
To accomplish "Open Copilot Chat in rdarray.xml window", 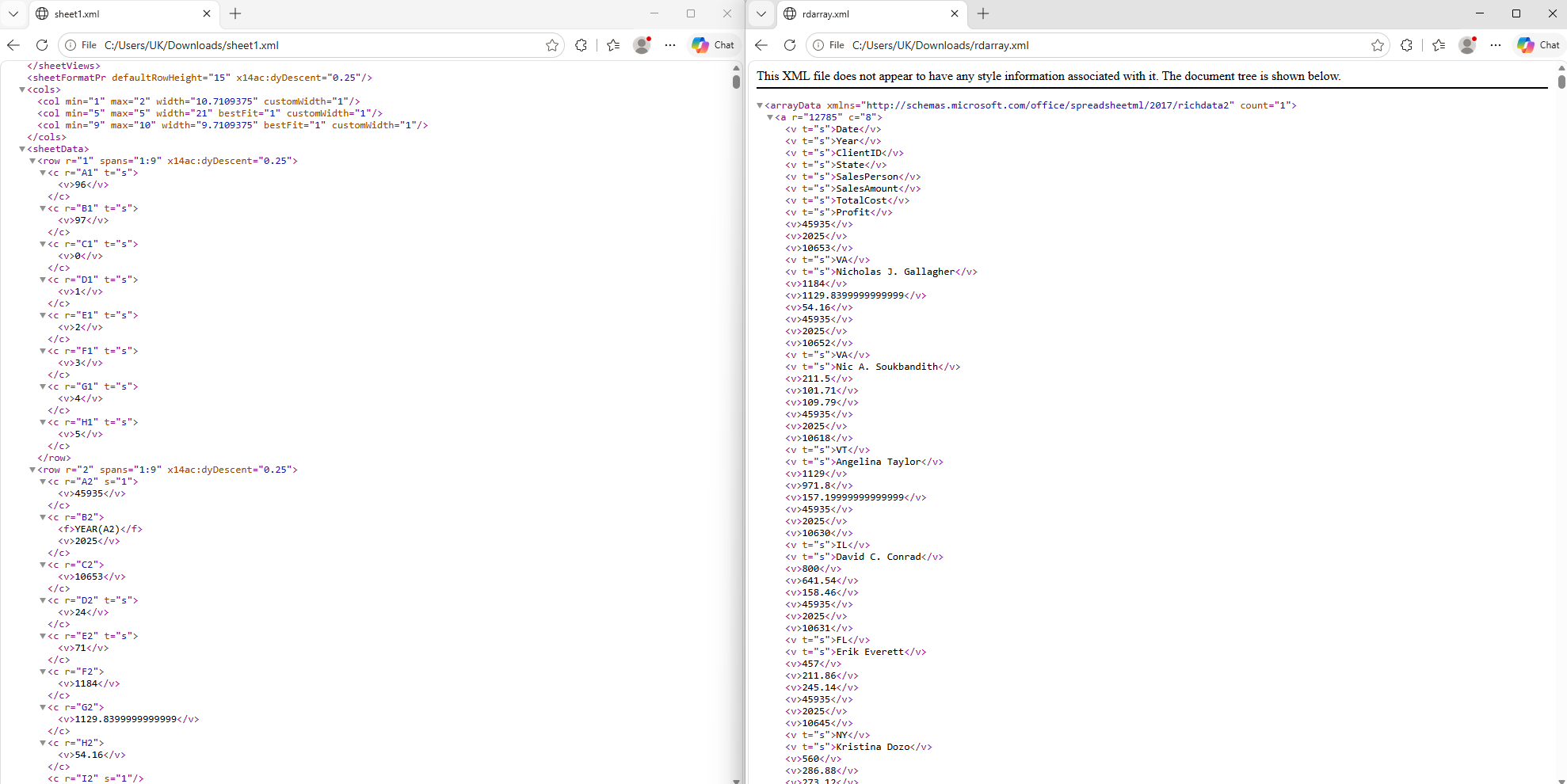I will [1538, 45].
